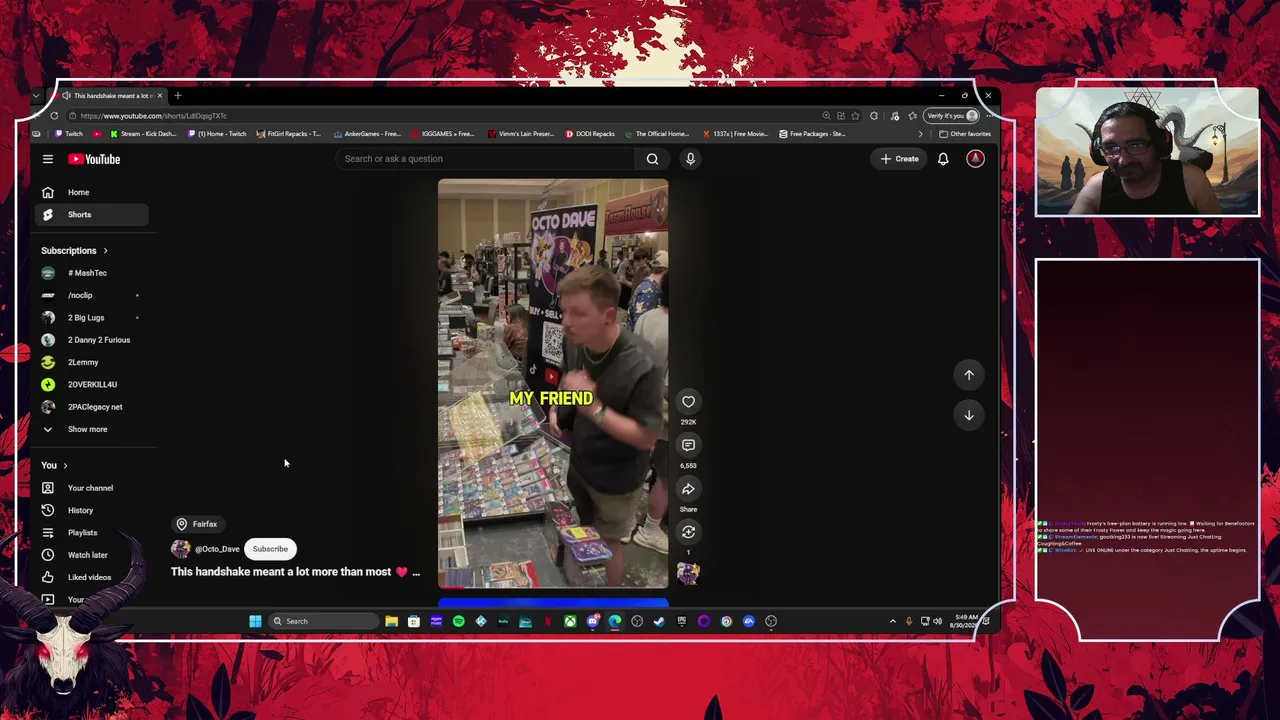This screenshot has width=1280, height=720.
Task: Open the Xbox app in taskbar
Action: (570, 621)
